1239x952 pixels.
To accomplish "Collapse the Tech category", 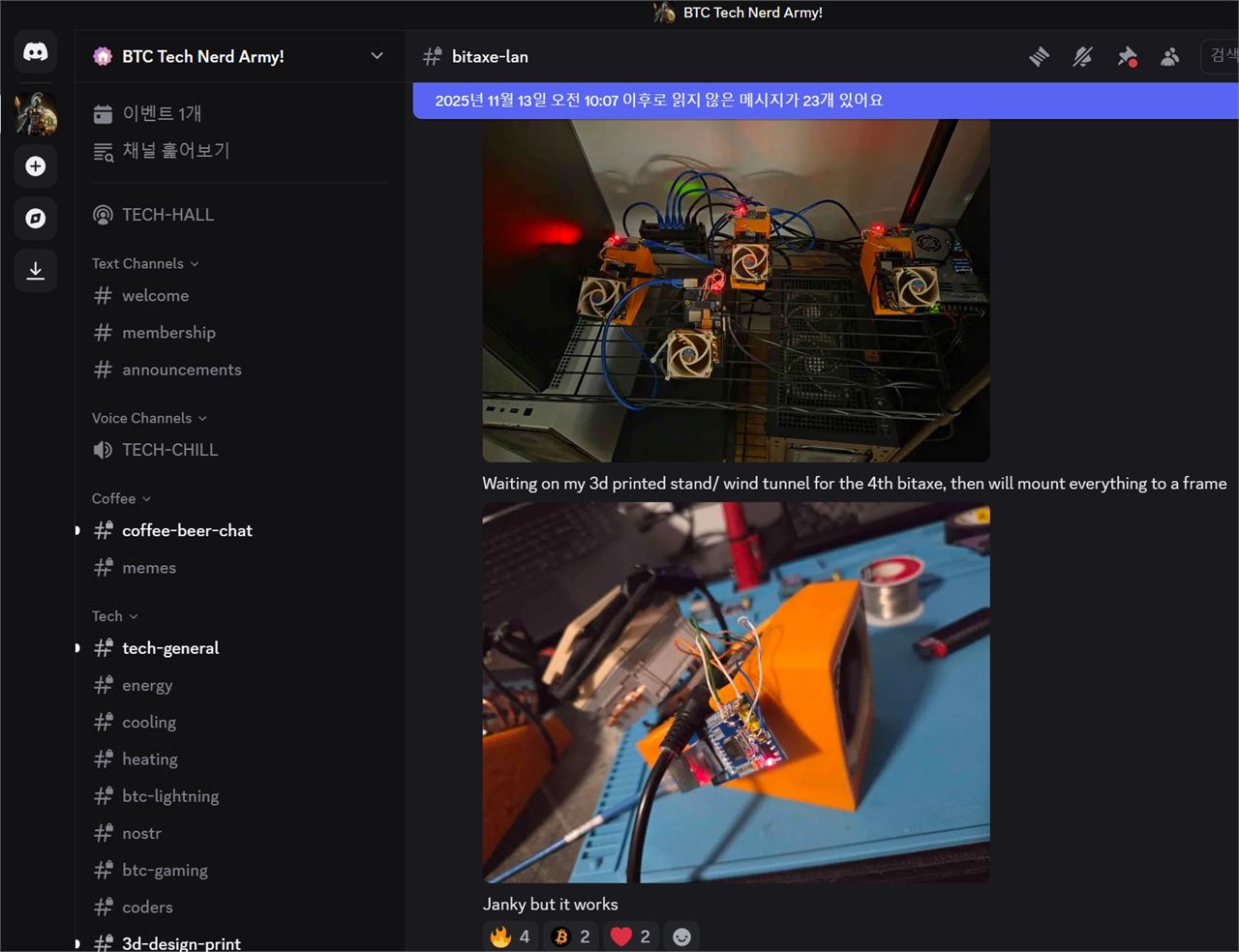I will [114, 616].
